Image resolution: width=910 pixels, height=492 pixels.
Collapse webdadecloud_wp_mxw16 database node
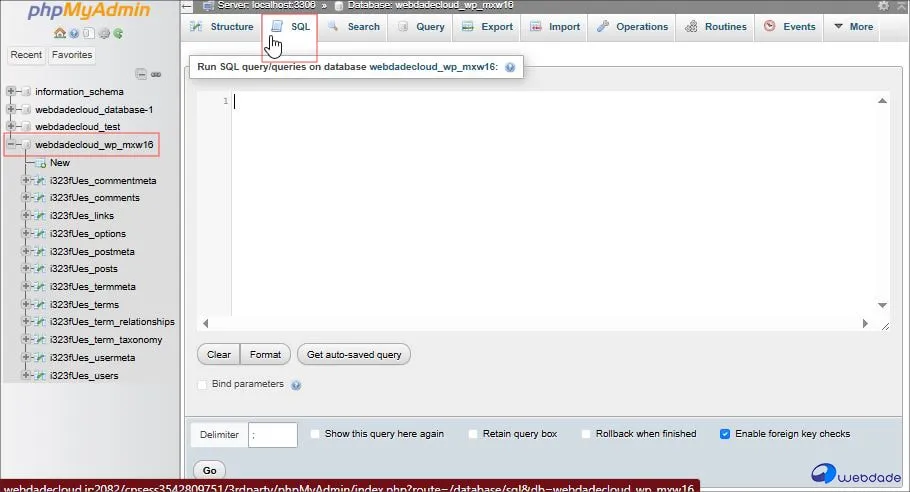tap(11, 145)
